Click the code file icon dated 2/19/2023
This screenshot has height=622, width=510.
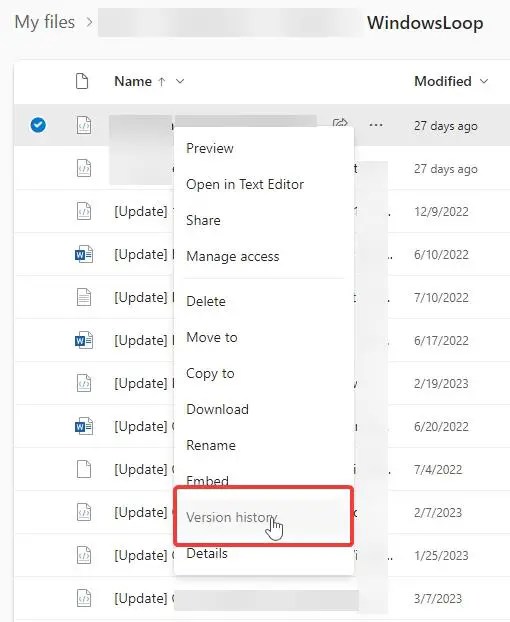(x=84, y=383)
